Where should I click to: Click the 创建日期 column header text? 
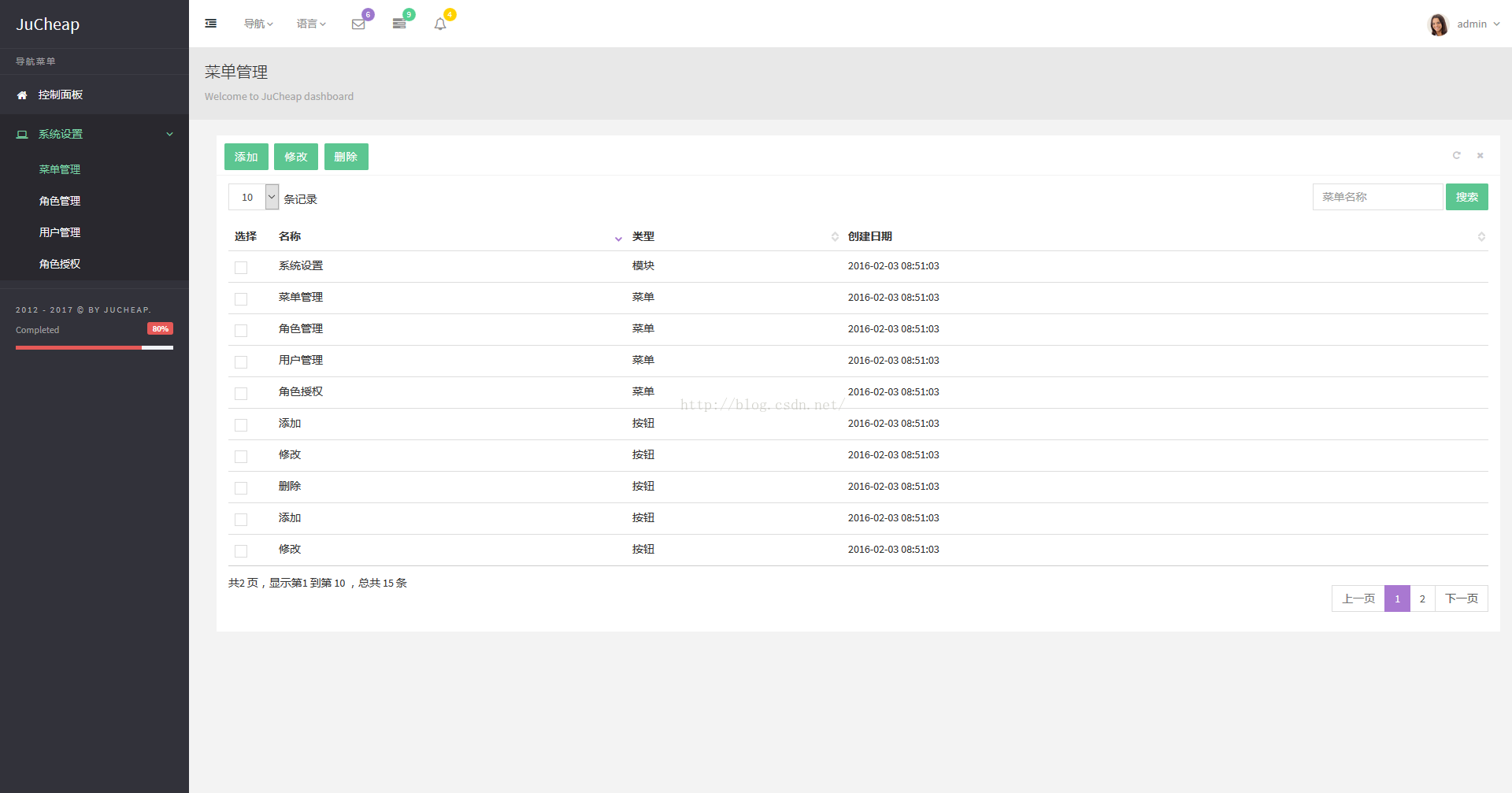pos(870,236)
